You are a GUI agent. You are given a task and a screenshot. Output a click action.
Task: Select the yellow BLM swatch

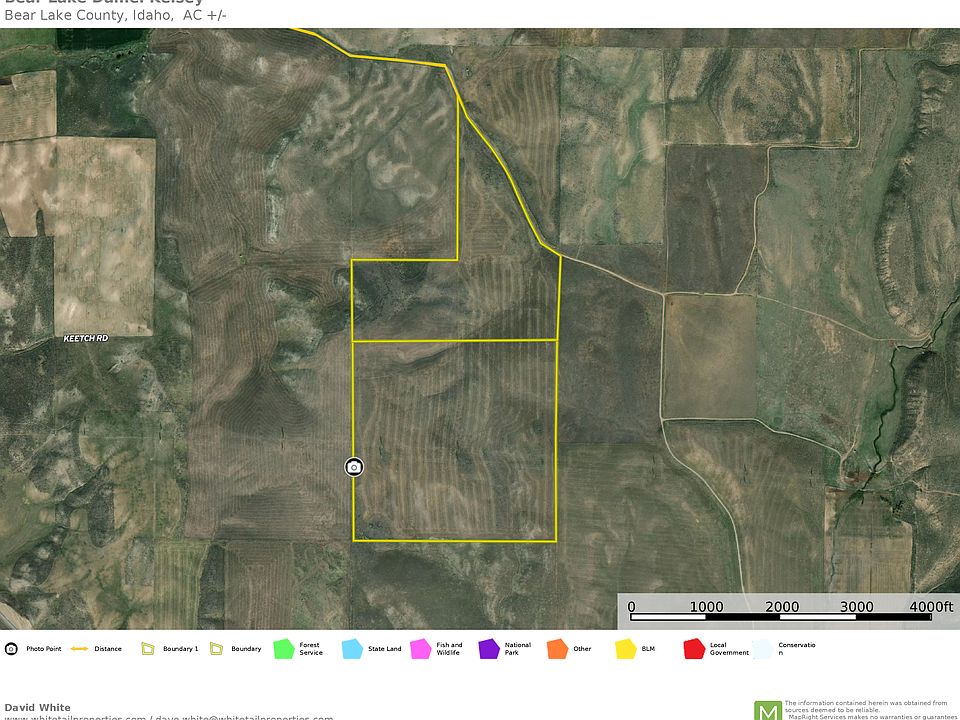pyautogui.click(x=626, y=649)
